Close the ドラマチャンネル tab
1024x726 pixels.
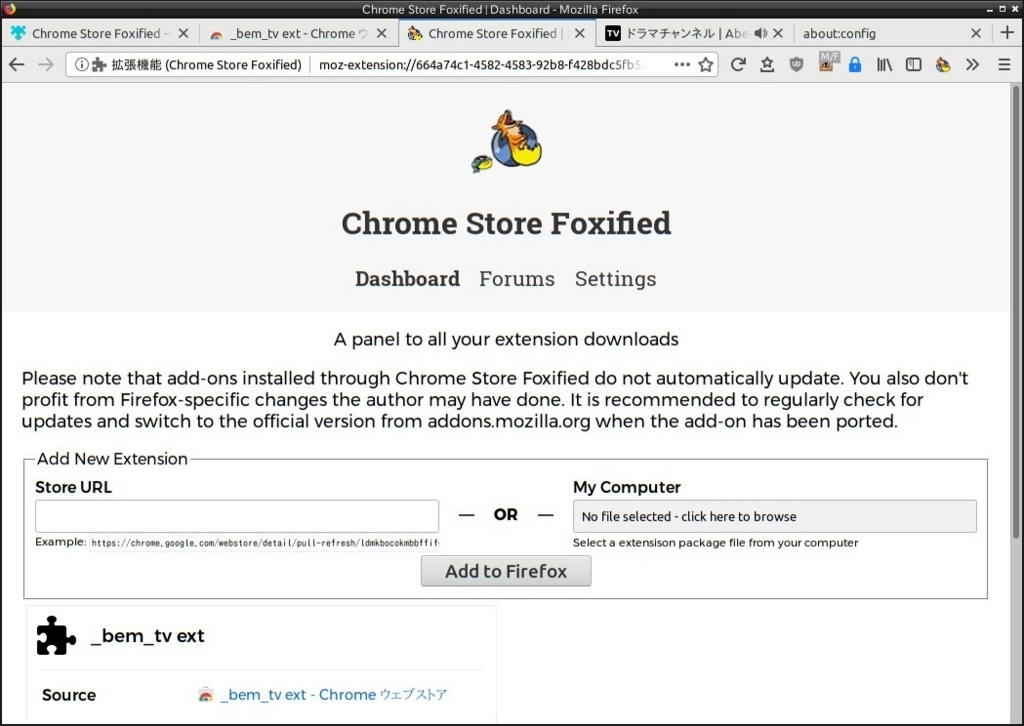pyautogui.click(x=778, y=33)
